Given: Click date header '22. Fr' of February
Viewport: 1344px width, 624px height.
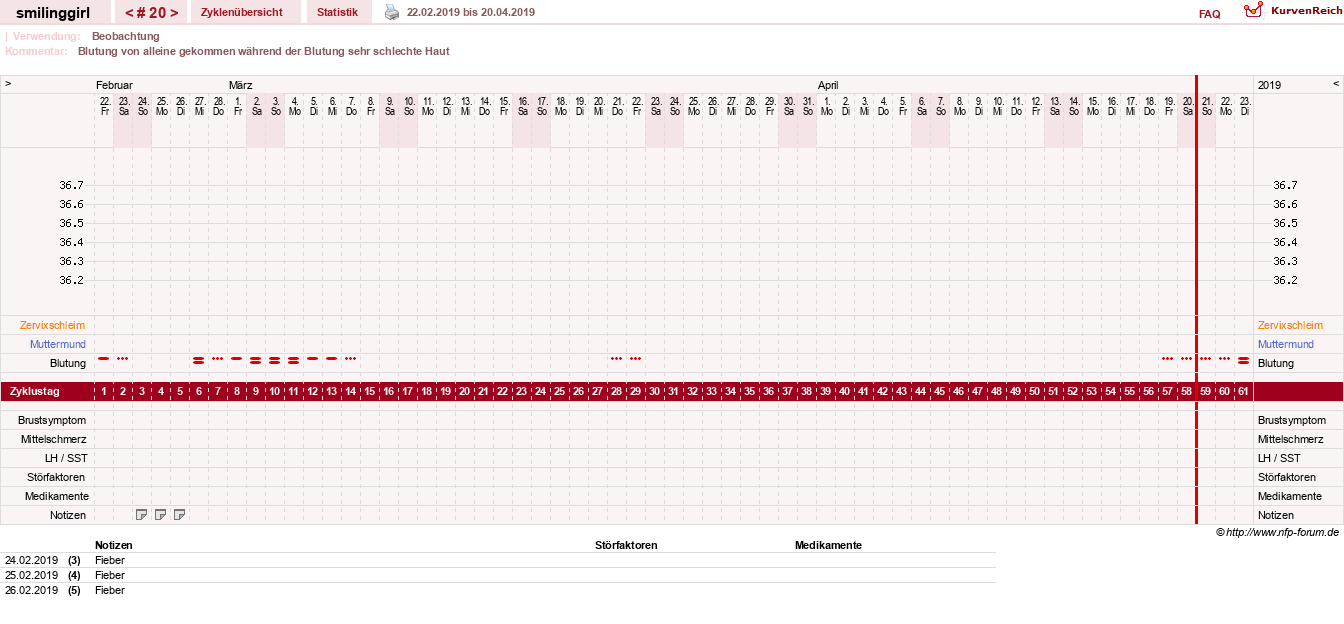Looking at the screenshot, I should point(104,106).
